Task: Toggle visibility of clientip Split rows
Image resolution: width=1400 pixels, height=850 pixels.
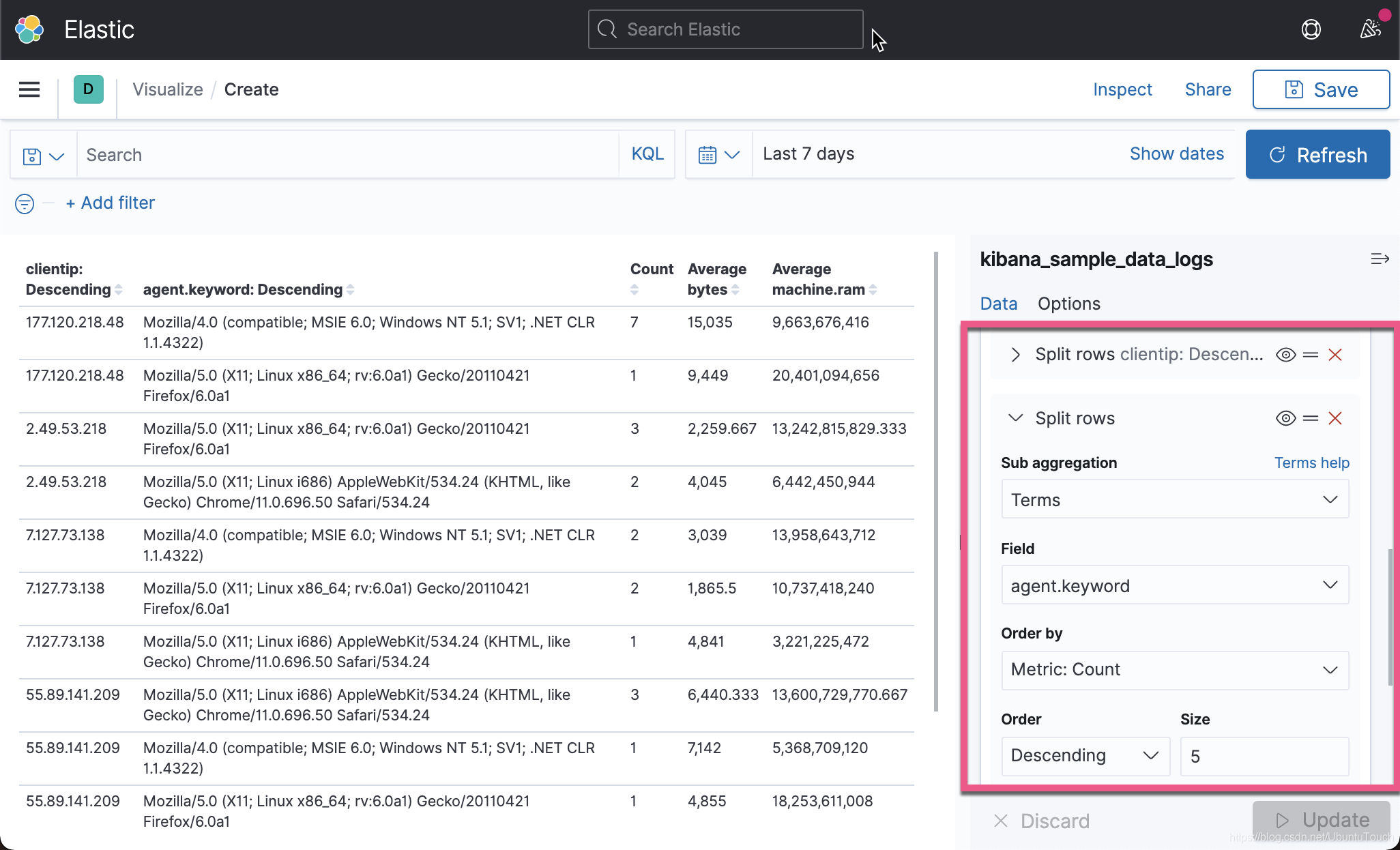Action: click(1285, 355)
